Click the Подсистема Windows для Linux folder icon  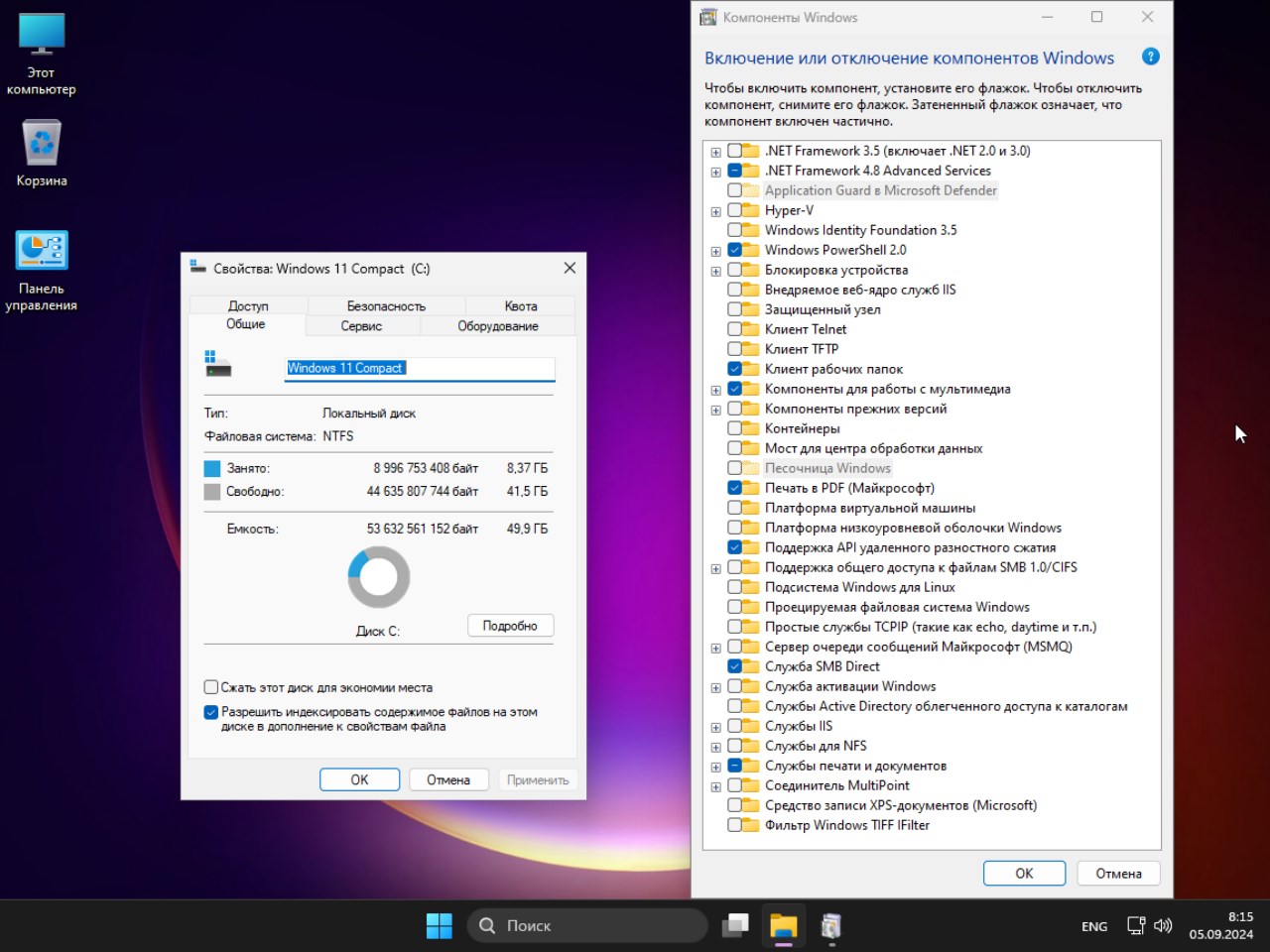(x=751, y=587)
